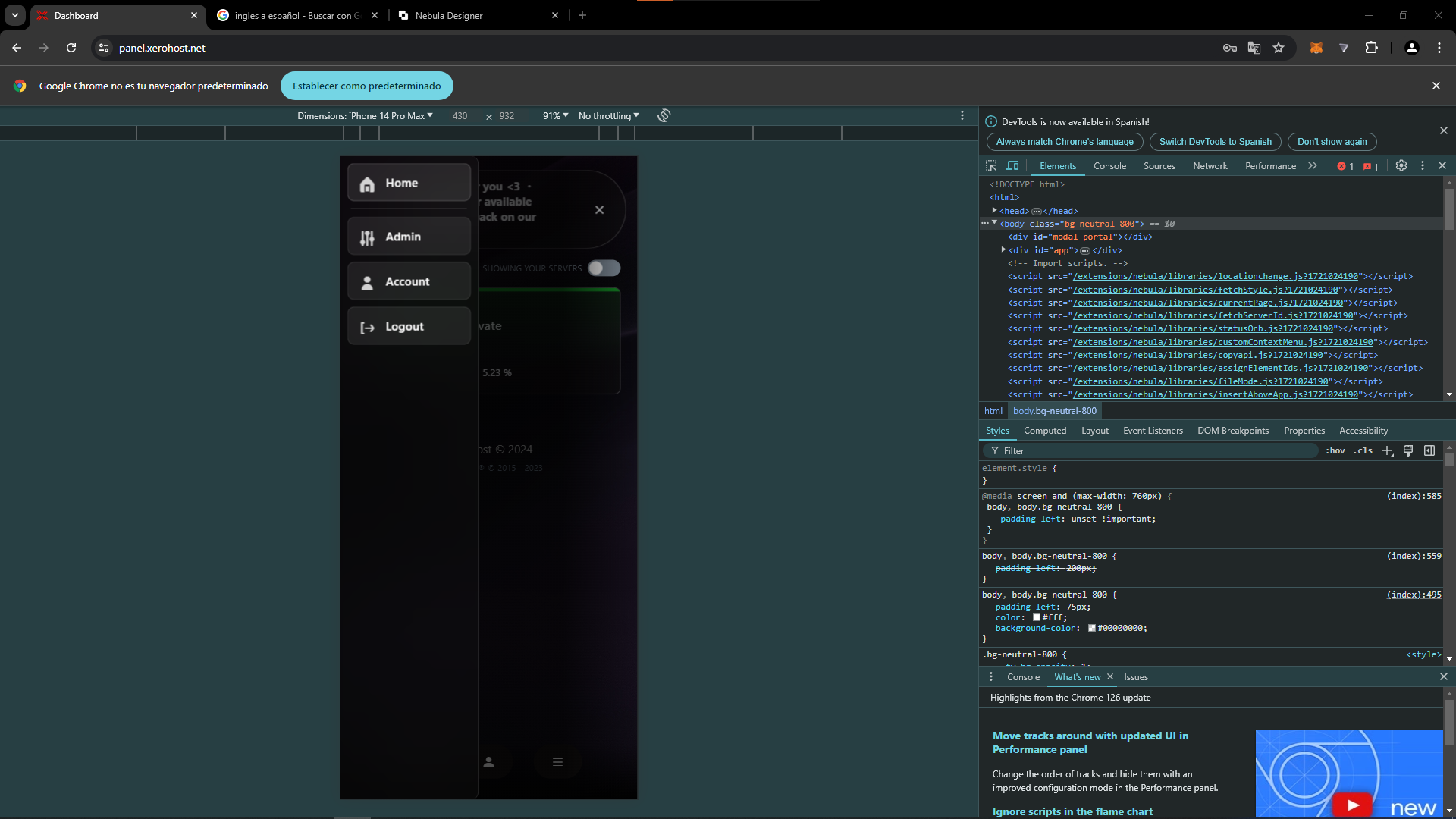Click the issues count flag icon

coord(1371,166)
